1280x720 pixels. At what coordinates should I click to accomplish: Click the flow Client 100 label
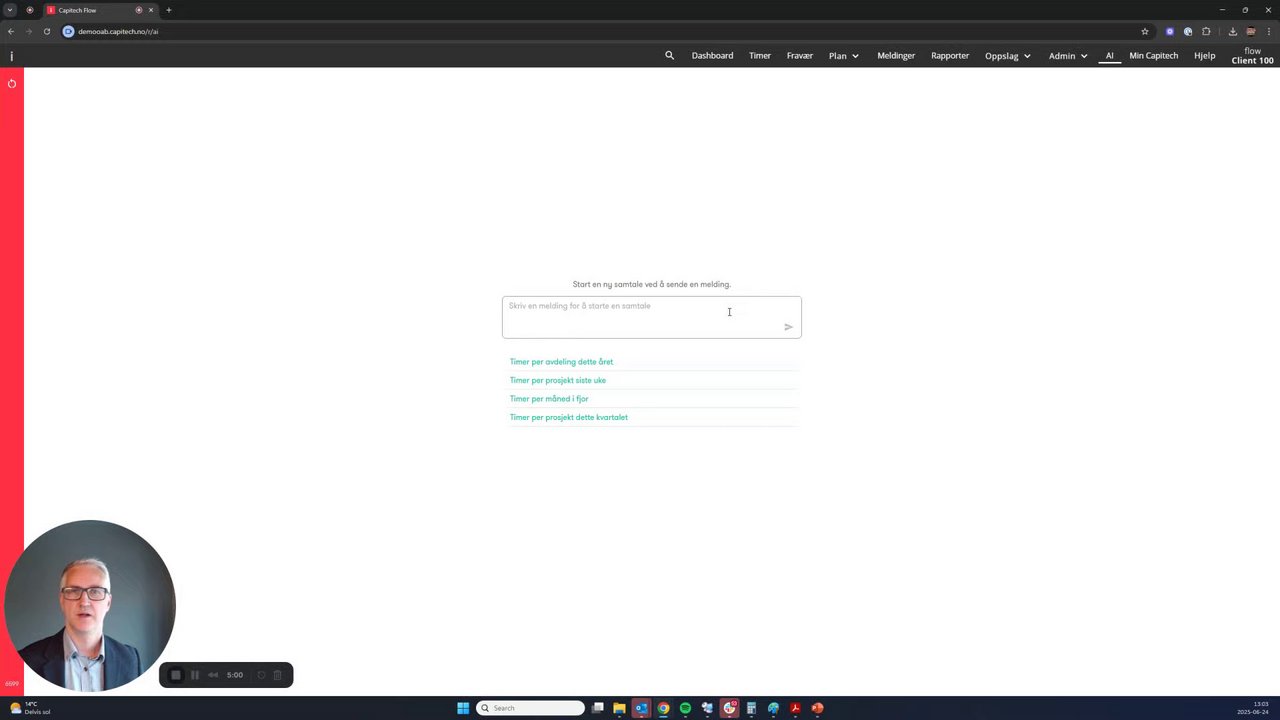pos(1253,56)
